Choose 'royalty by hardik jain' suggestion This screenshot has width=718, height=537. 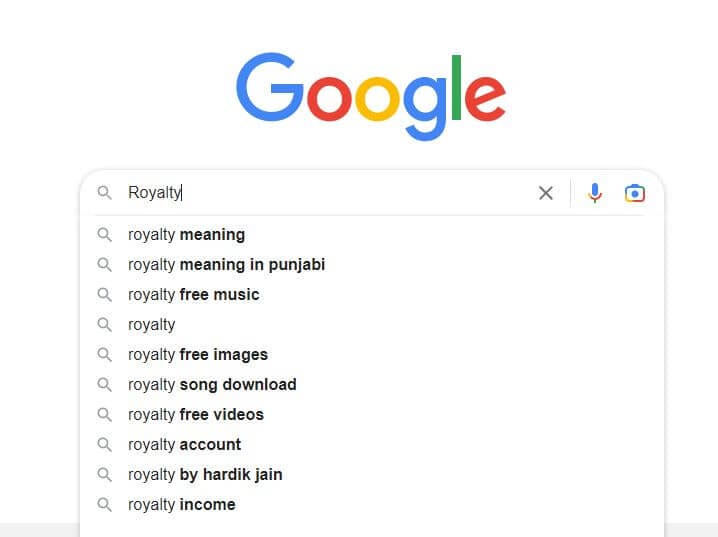click(x=372, y=474)
